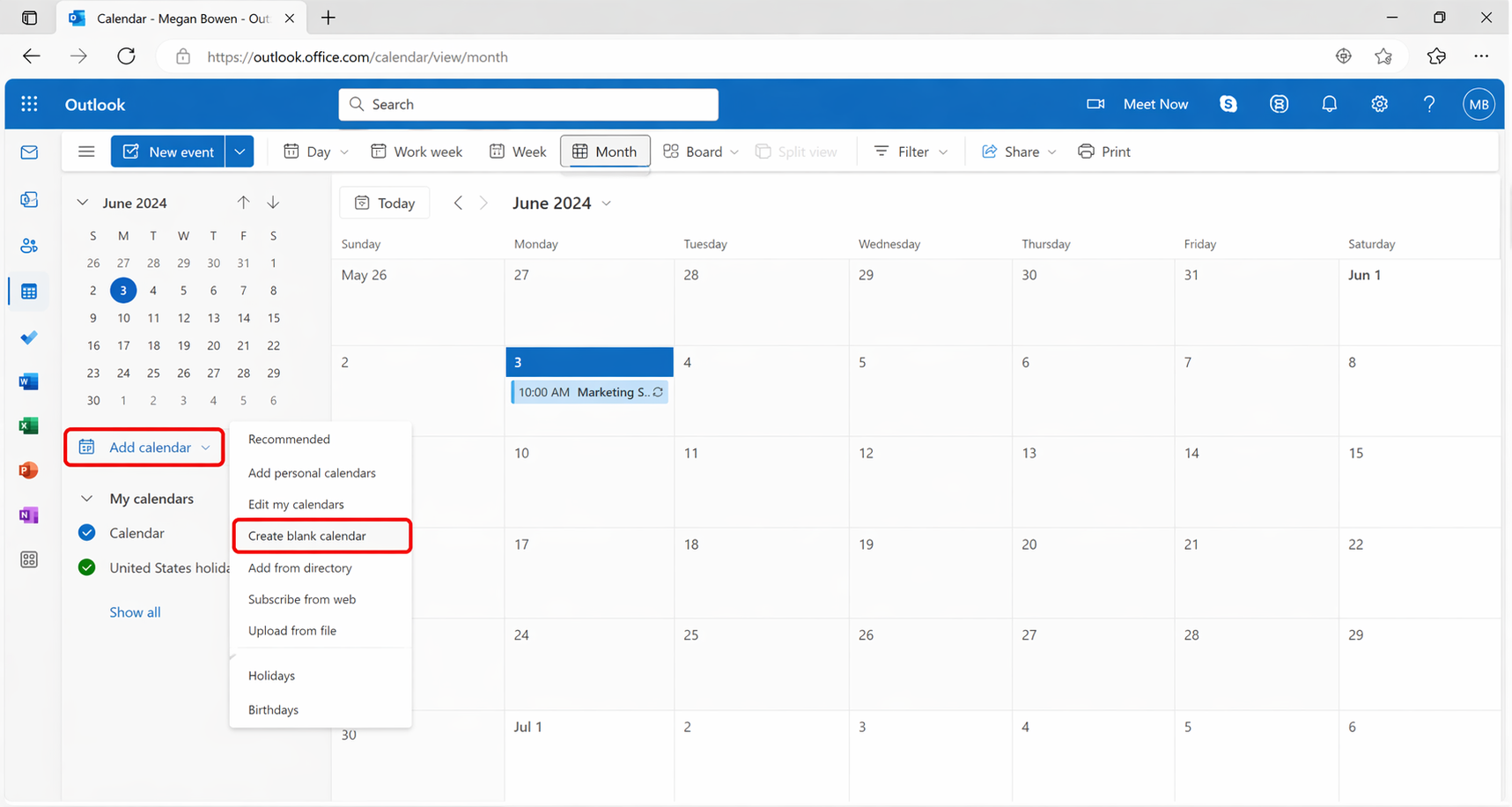The height and width of the screenshot is (807, 1512).
Task: Click the Show all link
Action: (135, 612)
